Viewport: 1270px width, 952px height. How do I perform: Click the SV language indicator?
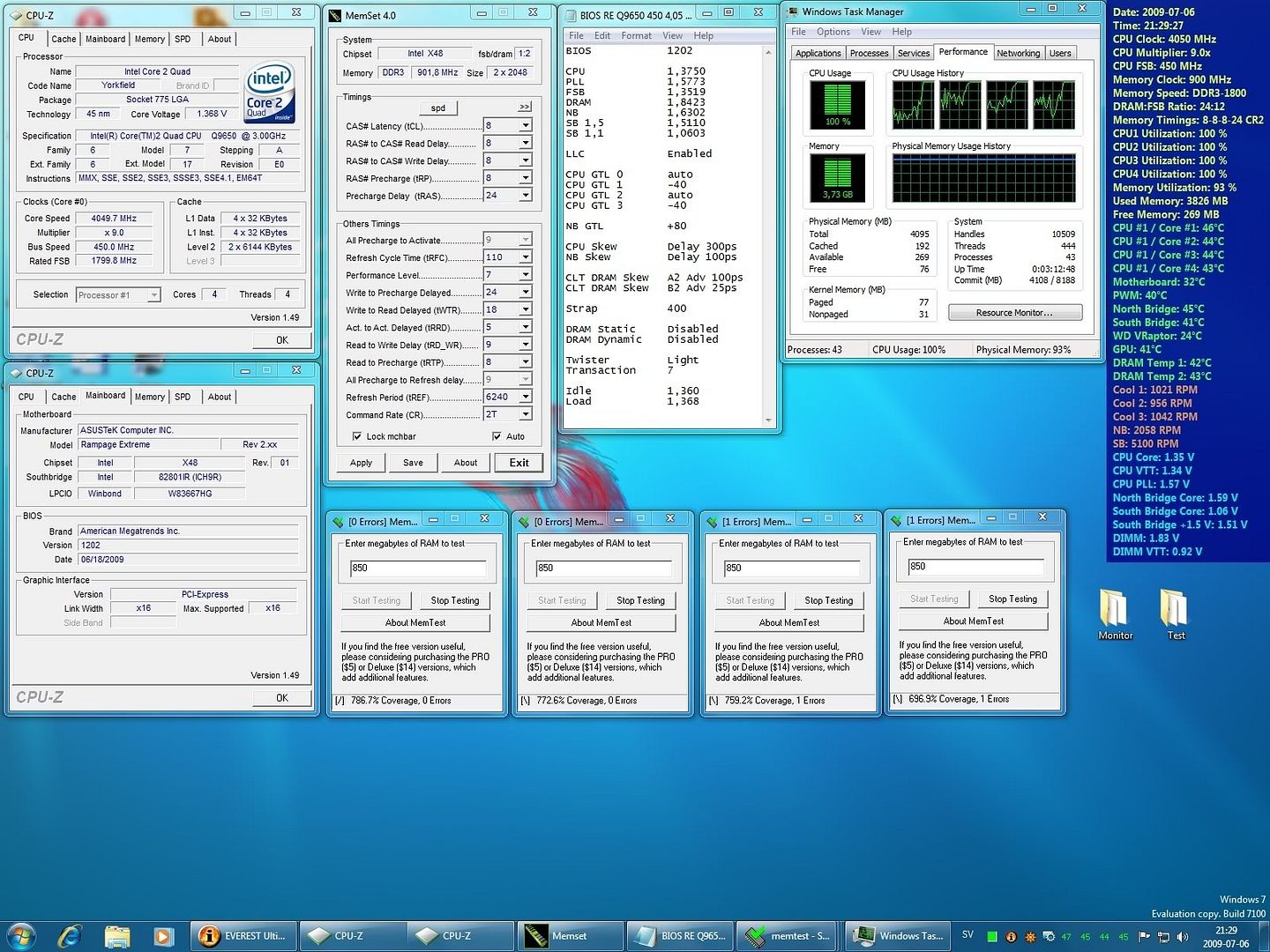coord(967,935)
